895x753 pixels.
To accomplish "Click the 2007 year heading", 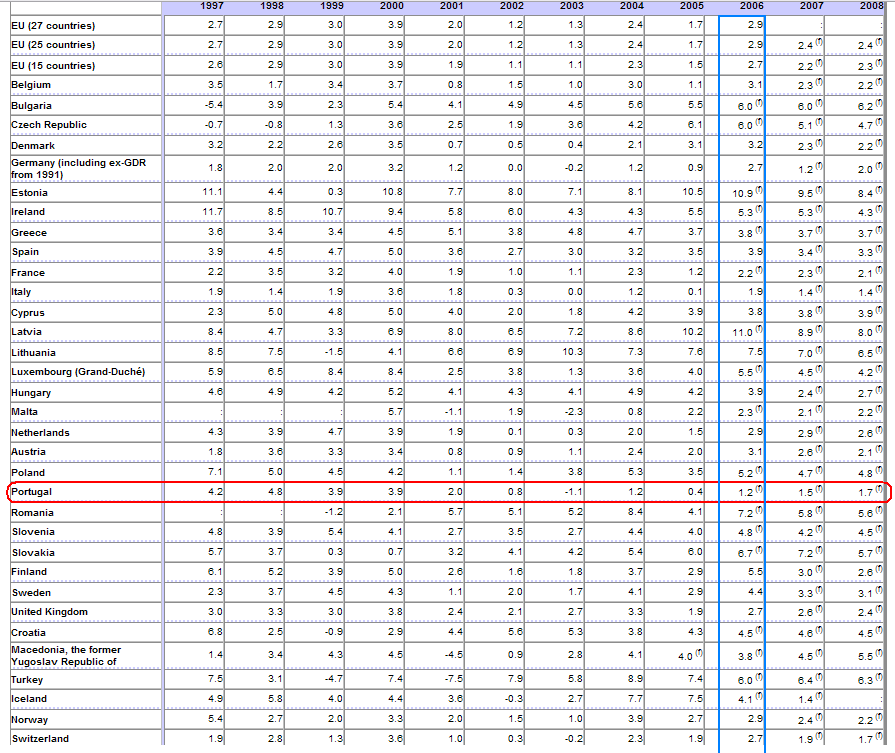I will (x=811, y=6).
